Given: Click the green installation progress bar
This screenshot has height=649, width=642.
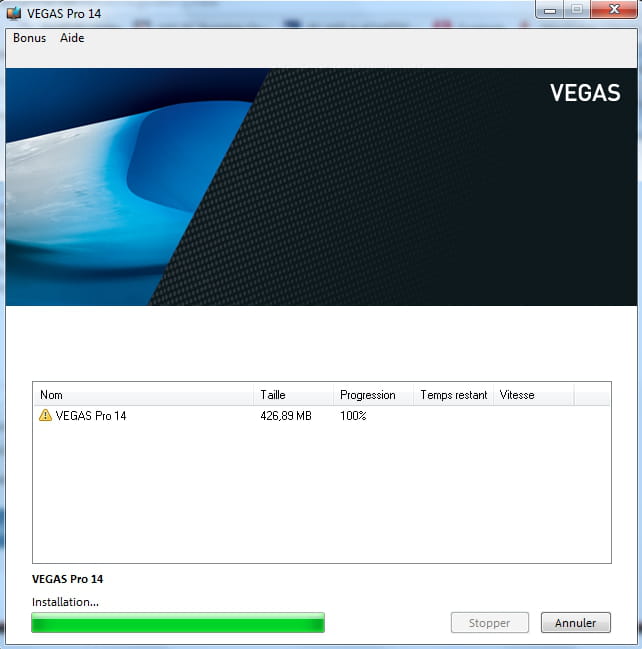Looking at the screenshot, I should click(178, 623).
